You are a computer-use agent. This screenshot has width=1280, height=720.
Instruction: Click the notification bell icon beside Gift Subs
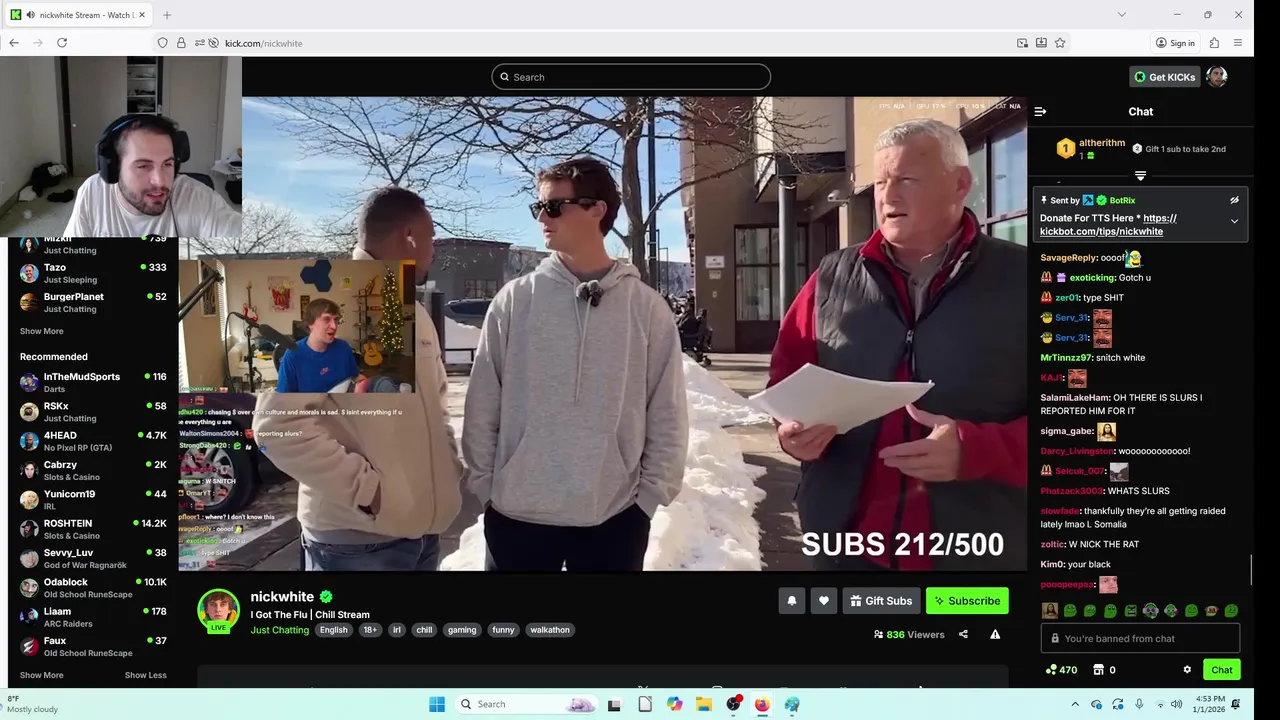tap(792, 601)
